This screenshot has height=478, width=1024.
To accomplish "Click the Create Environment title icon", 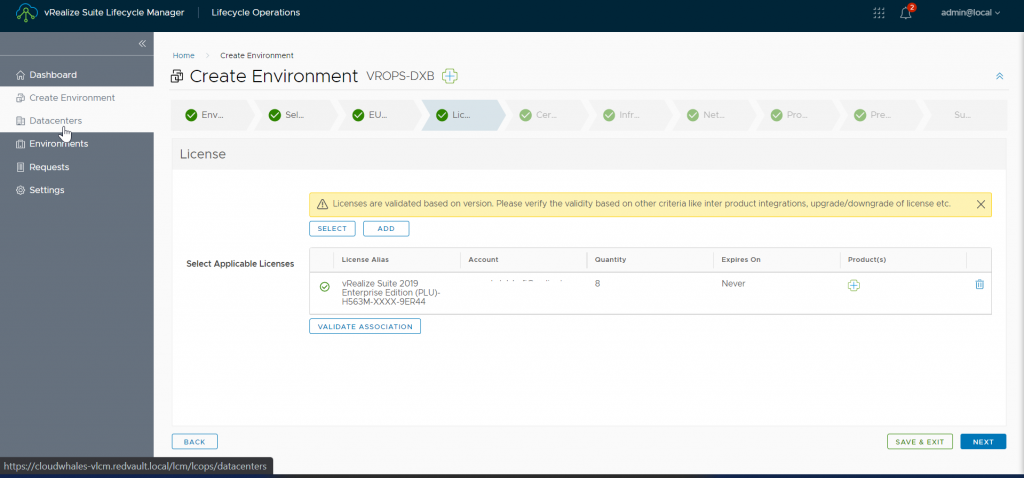I will coord(178,76).
